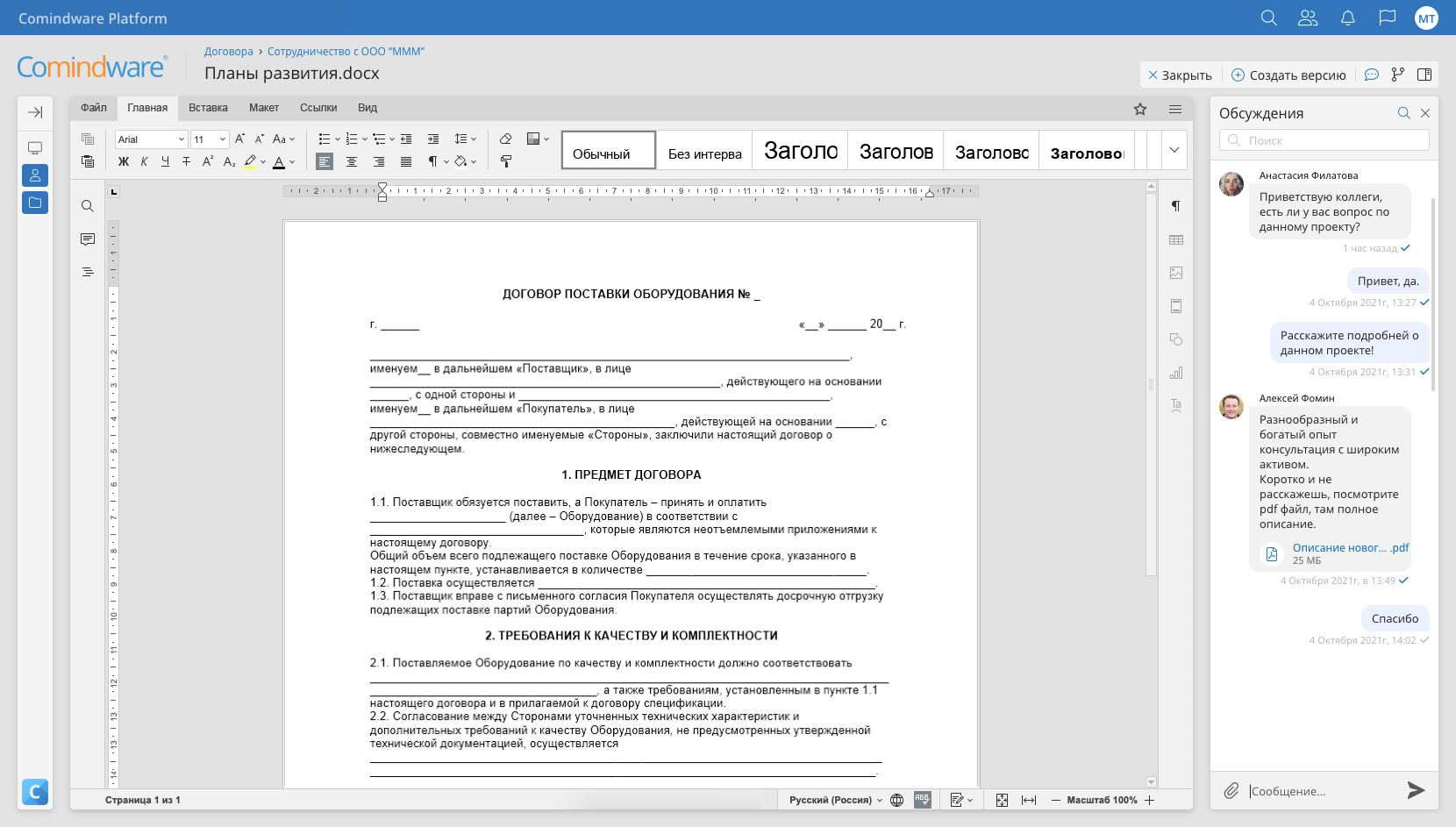Zoom in with the plus button
Viewport: 1456px width, 827px height.
coord(1150,800)
